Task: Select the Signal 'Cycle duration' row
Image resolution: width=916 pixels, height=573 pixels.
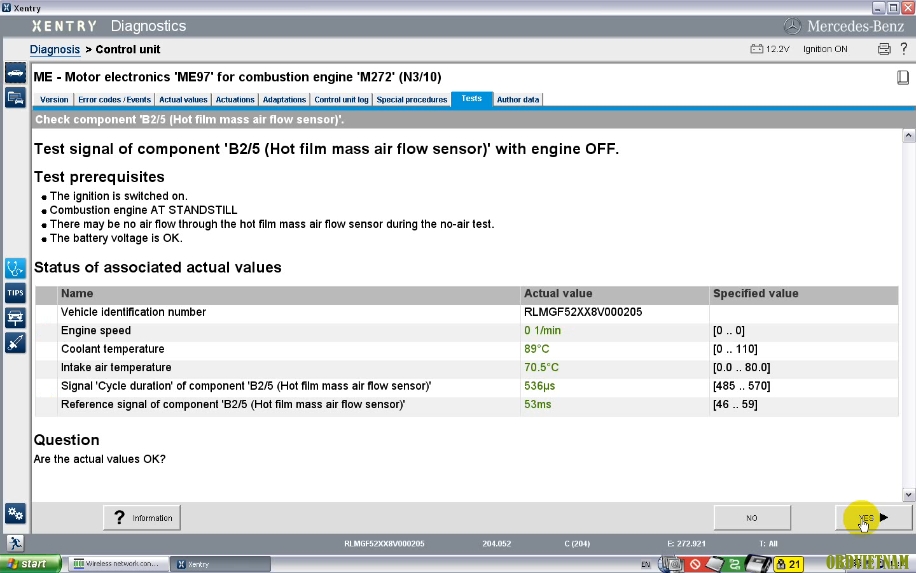Action: coord(466,386)
